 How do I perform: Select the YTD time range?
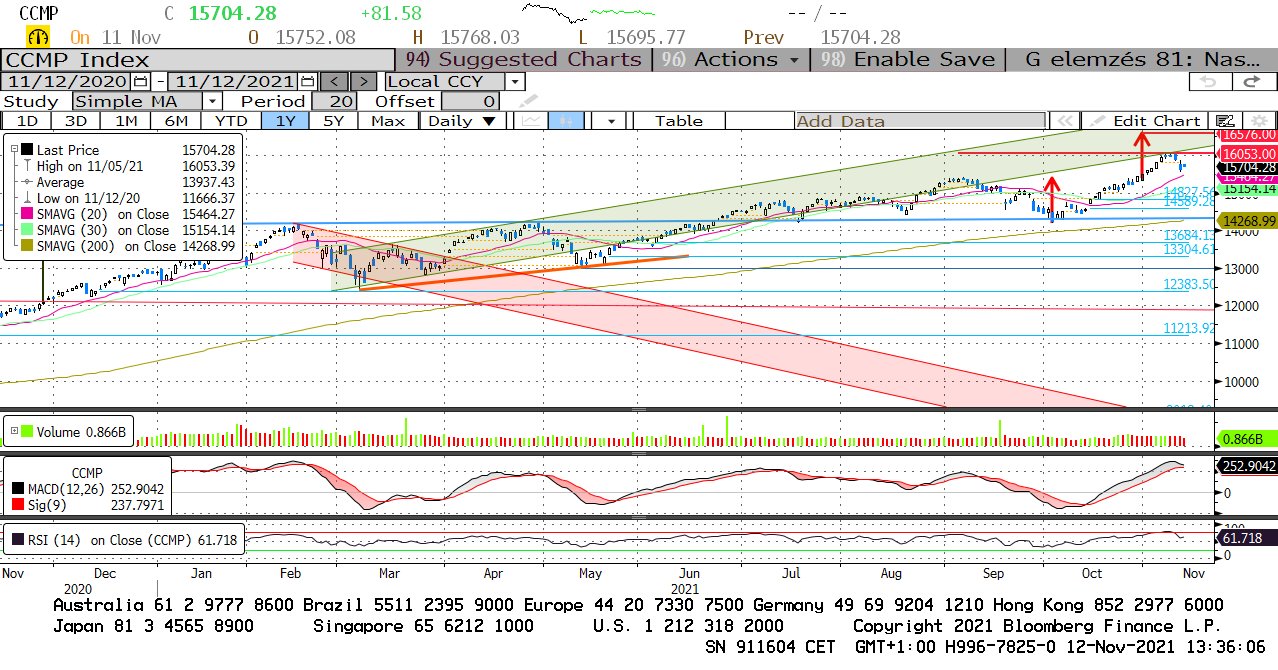coord(230,121)
